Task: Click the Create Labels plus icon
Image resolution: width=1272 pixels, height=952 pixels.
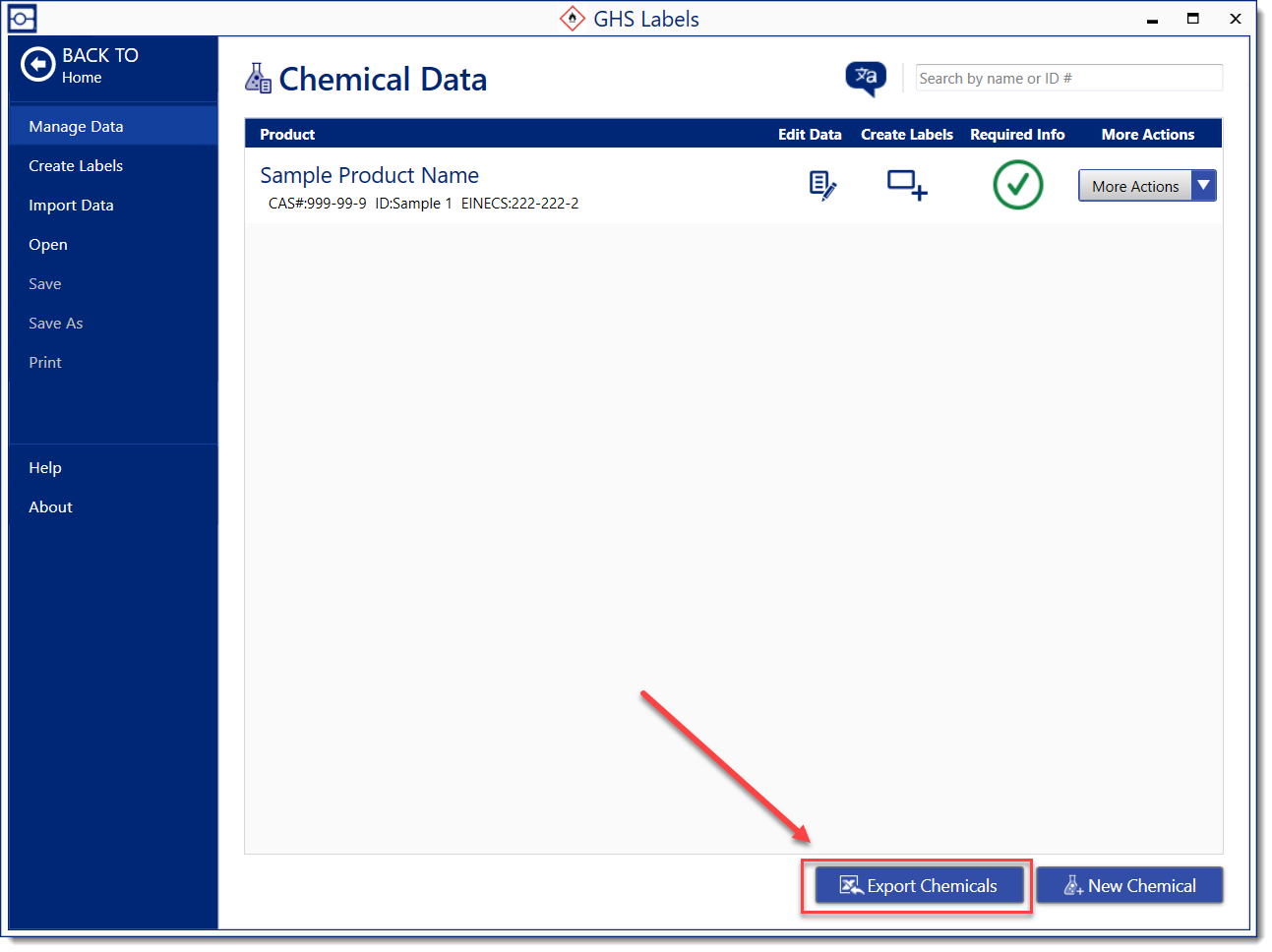Action: [x=906, y=185]
